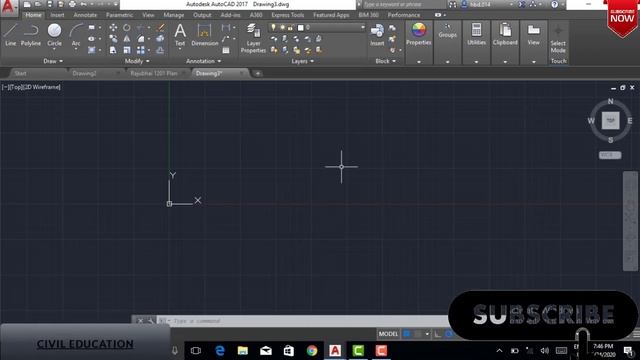640x360 pixels.
Task: Expand the Layers panel dropdown
Action: [302, 61]
